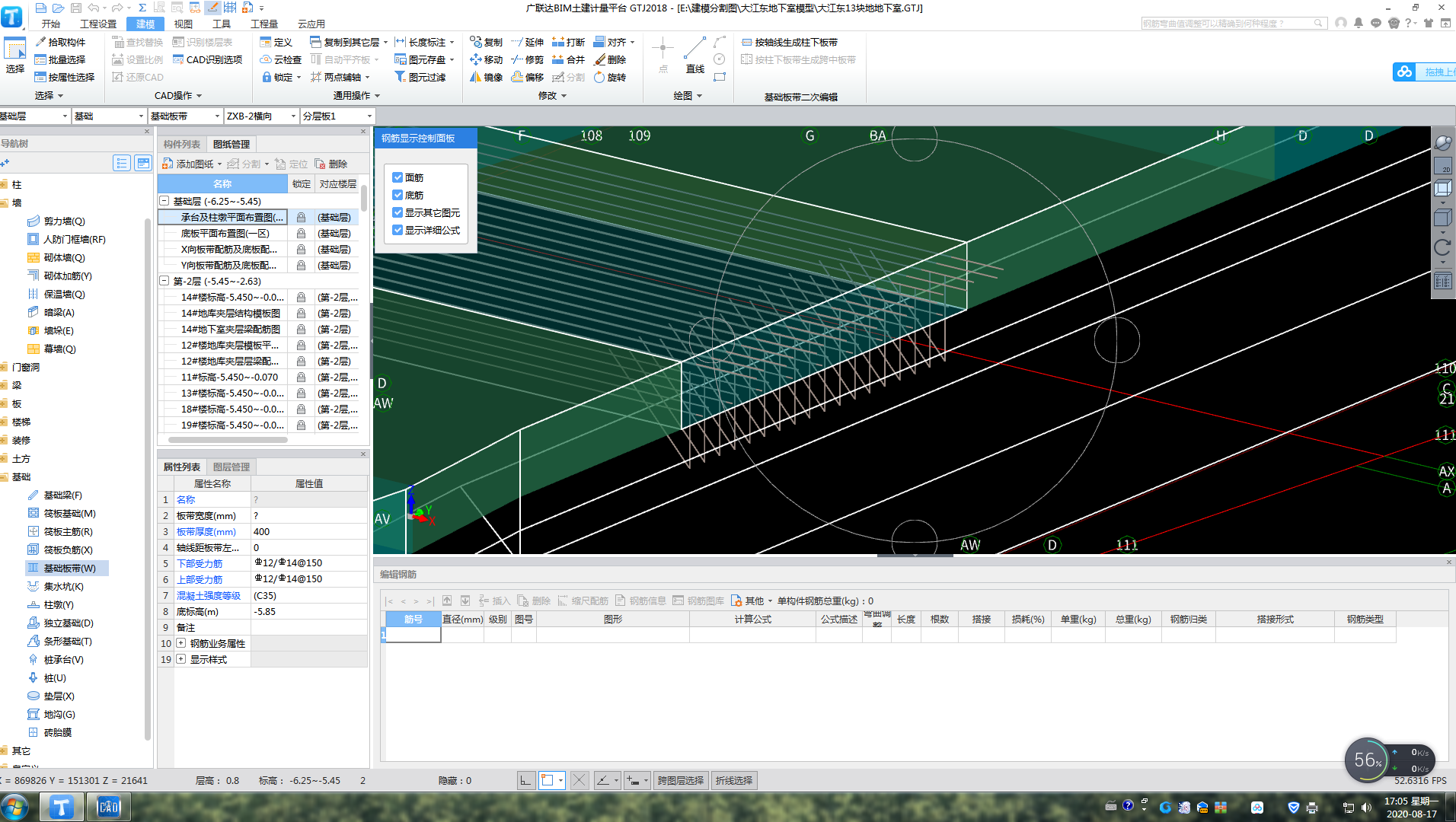Select the 偏移 offset tool
Viewport: 1456px width, 822px height.
click(527, 77)
